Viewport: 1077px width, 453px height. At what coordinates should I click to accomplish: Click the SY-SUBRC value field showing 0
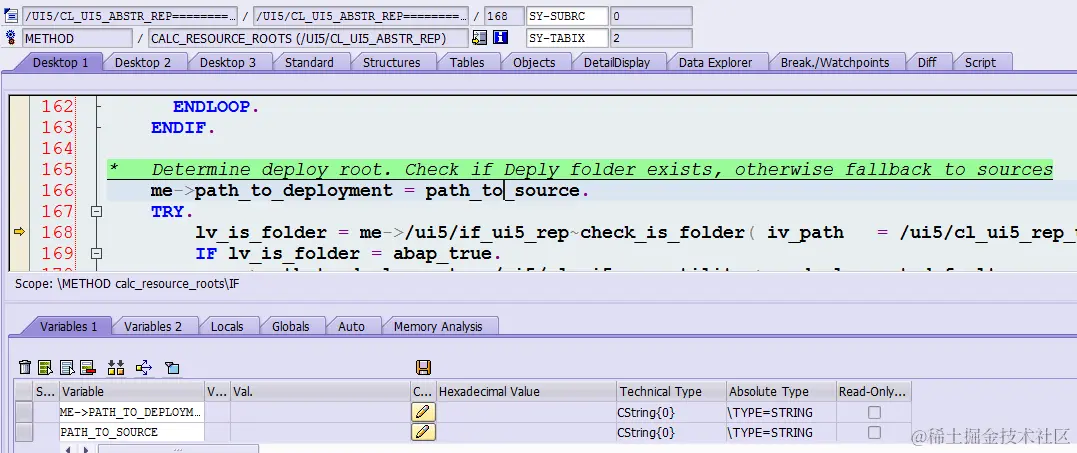click(x=651, y=16)
